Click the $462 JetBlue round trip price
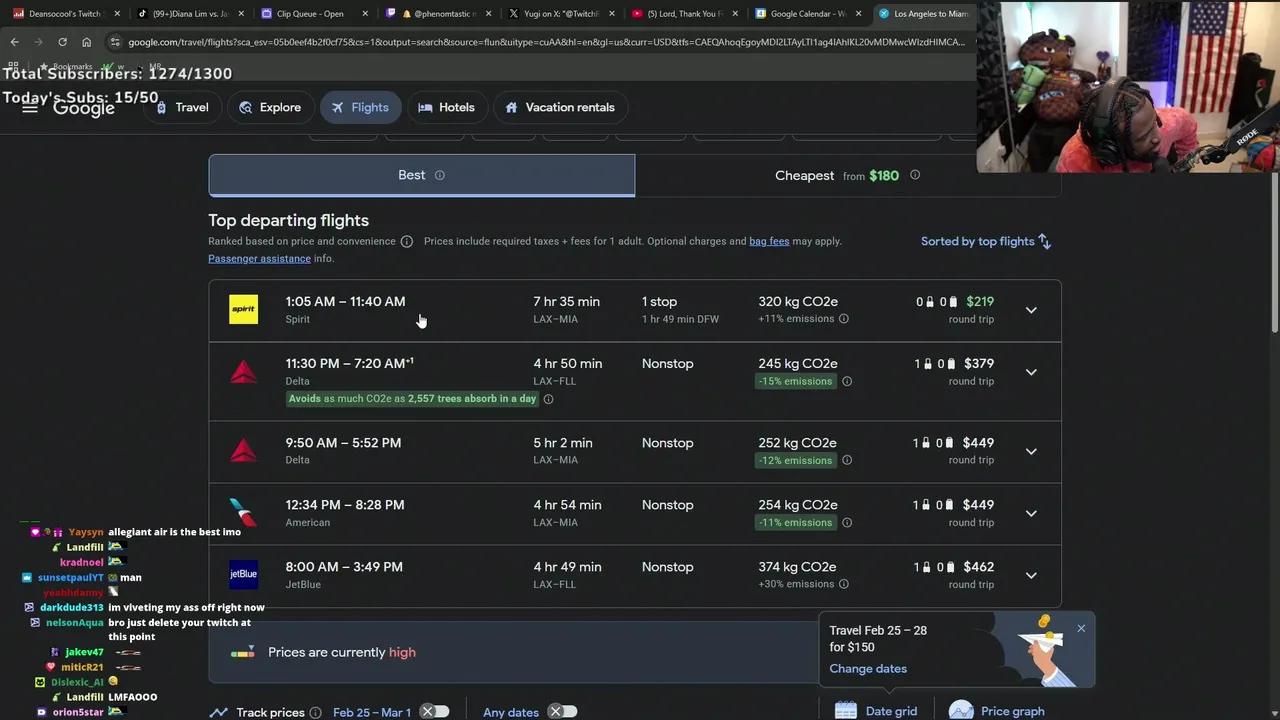1280x720 pixels. point(978,567)
